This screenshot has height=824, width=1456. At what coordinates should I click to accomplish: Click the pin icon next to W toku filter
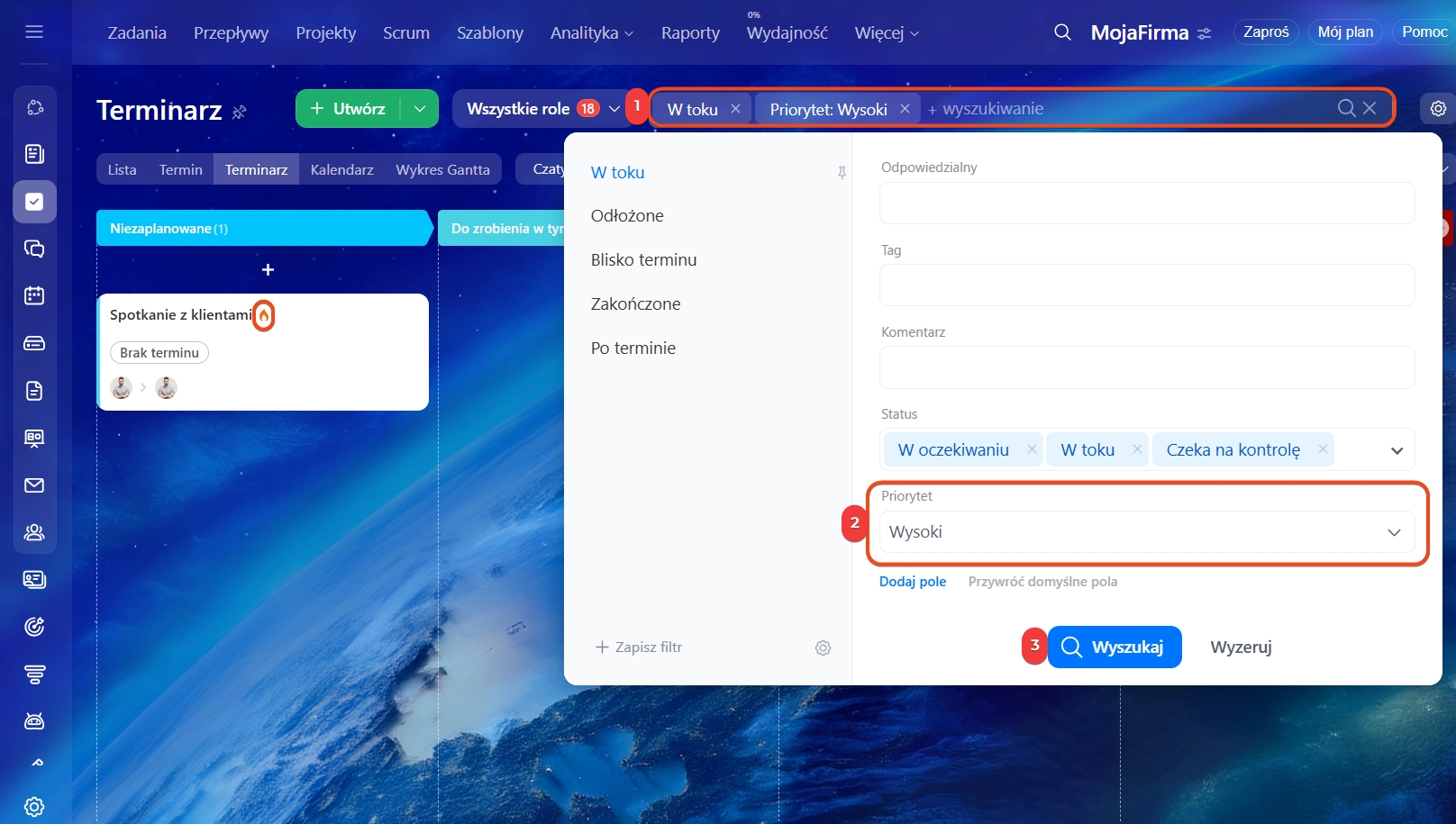pyautogui.click(x=842, y=173)
